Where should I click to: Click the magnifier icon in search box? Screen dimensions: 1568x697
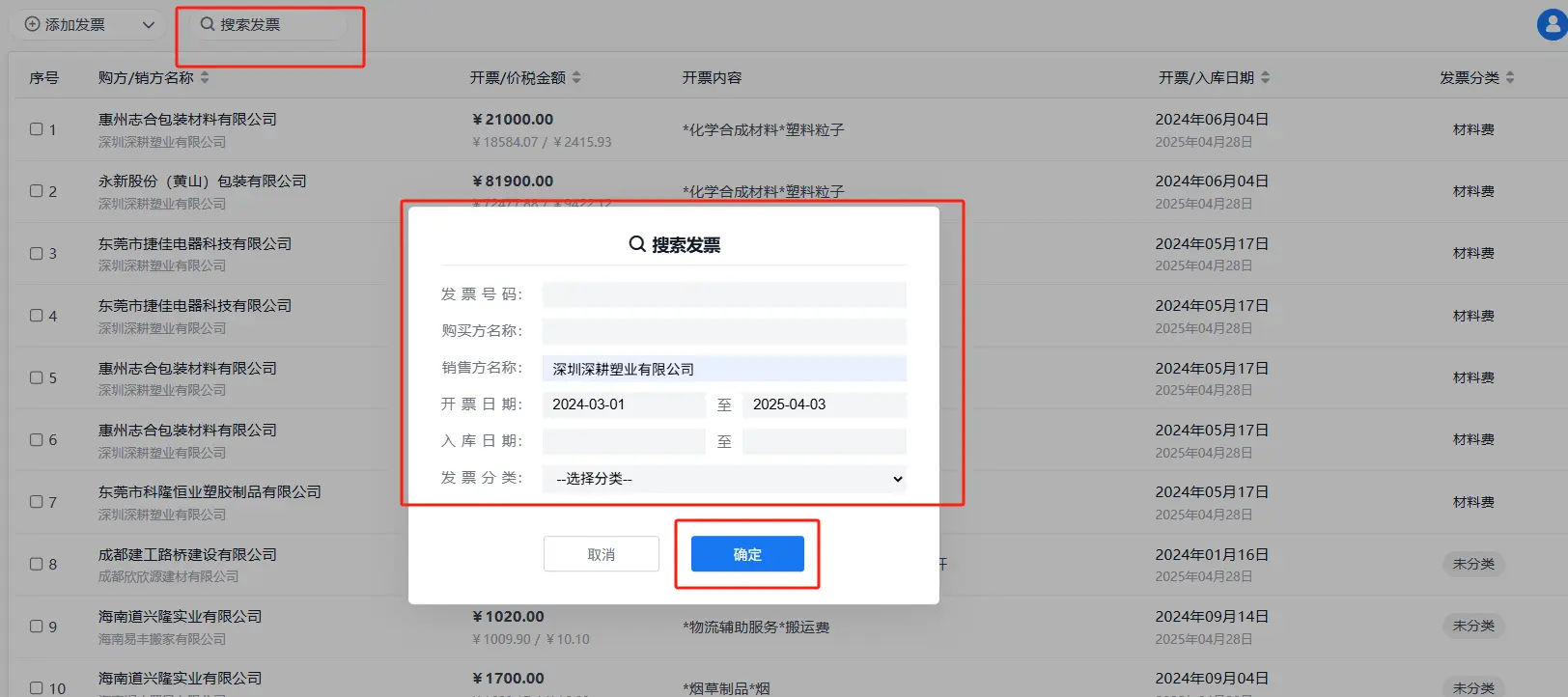(x=207, y=24)
